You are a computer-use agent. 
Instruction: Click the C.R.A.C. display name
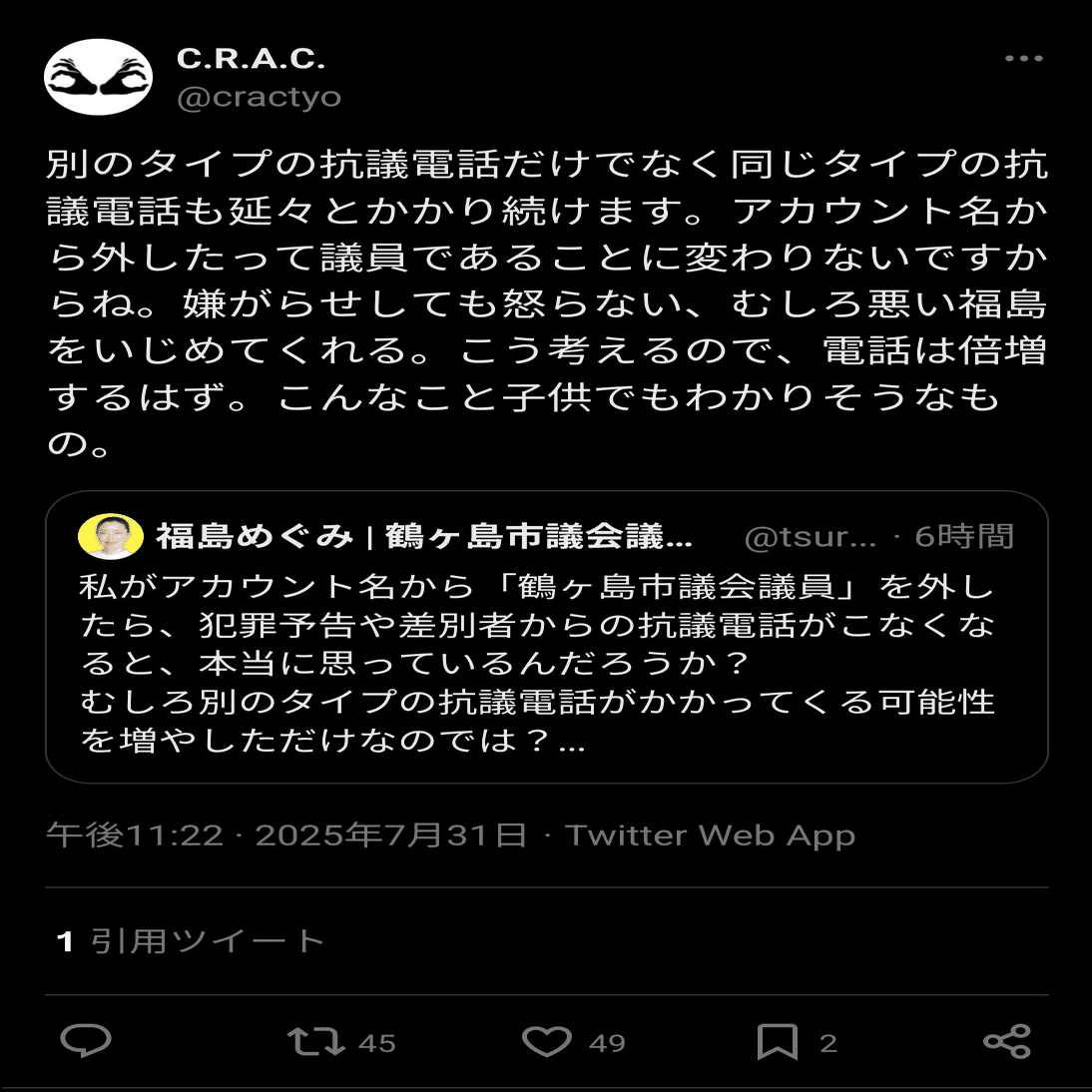(x=251, y=59)
